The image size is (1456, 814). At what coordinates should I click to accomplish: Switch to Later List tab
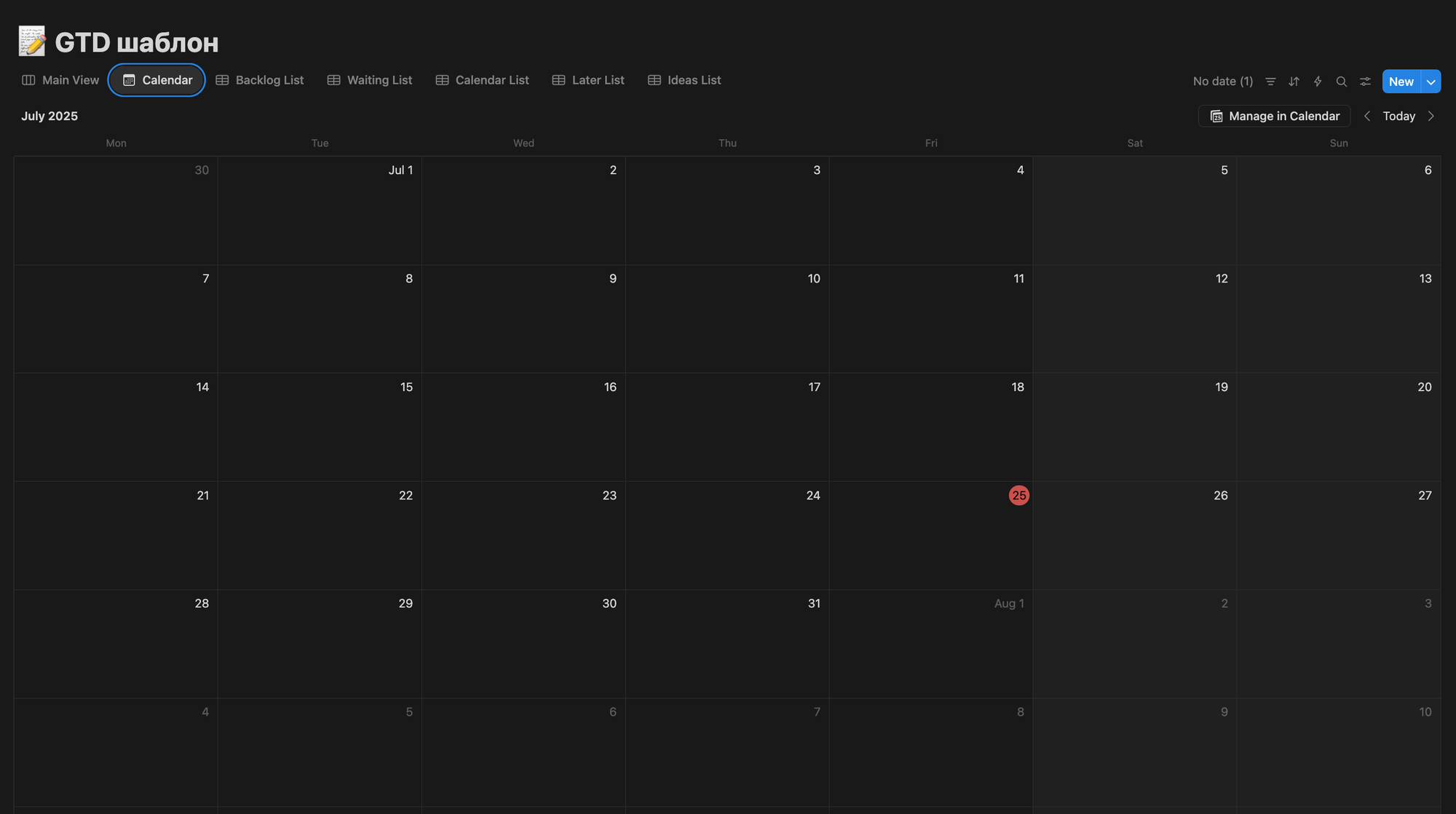pos(588,80)
